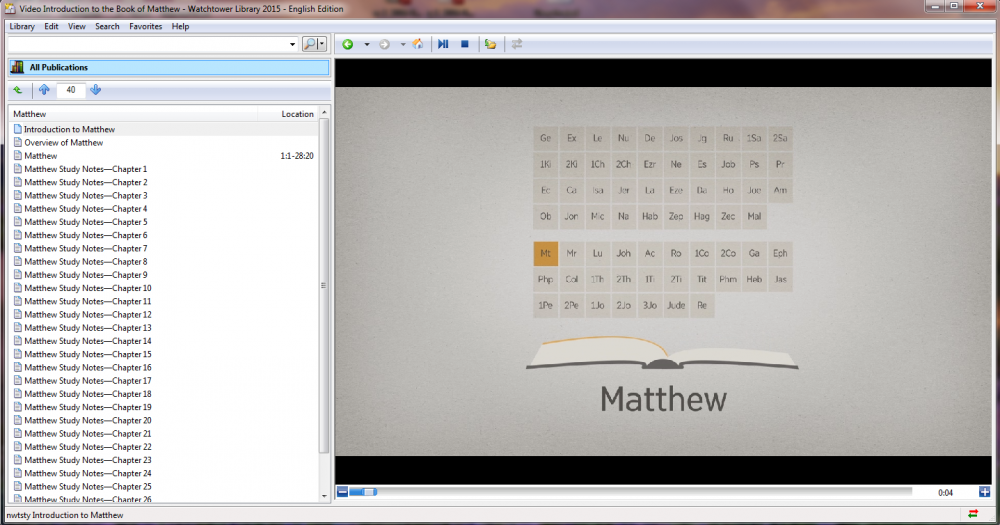Click the Search magnifier icon
Screen dimensions: 1000x525
tap(309, 44)
